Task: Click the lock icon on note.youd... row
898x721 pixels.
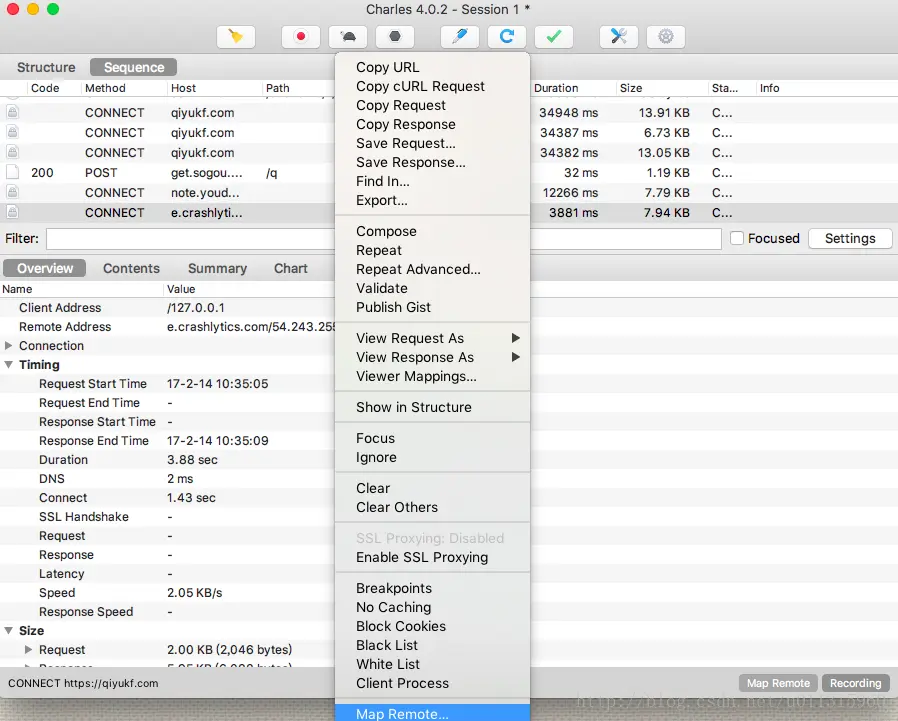Action: 13,192
